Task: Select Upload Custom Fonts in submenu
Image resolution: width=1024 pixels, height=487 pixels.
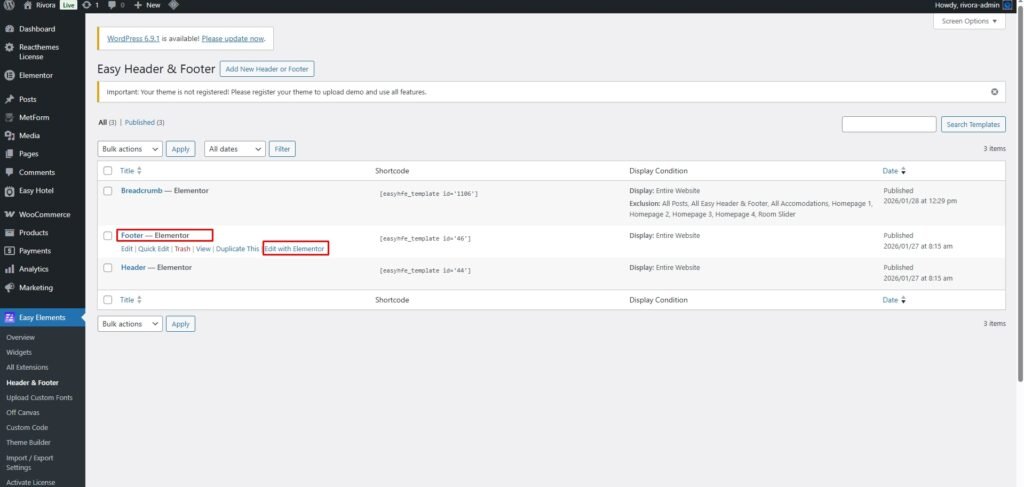Action: 39,397
